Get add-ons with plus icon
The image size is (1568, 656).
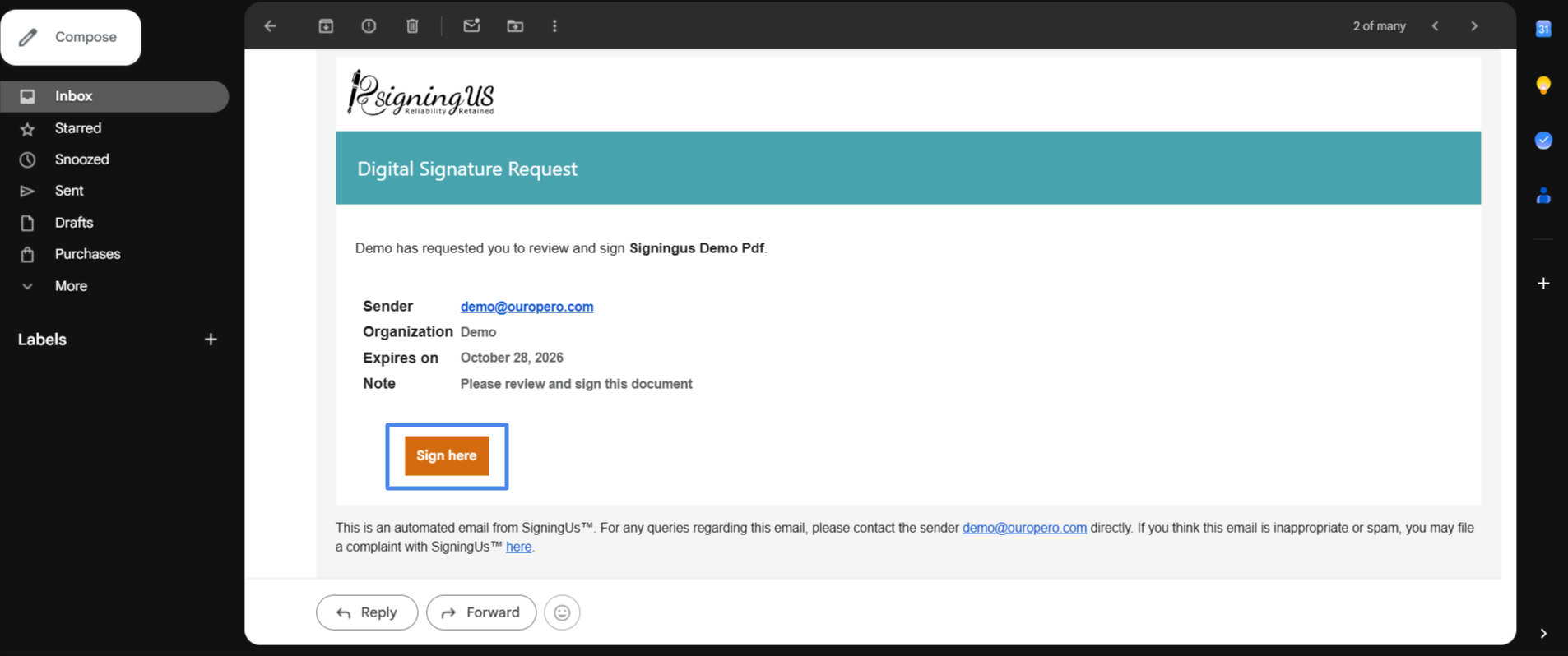[x=1543, y=284]
